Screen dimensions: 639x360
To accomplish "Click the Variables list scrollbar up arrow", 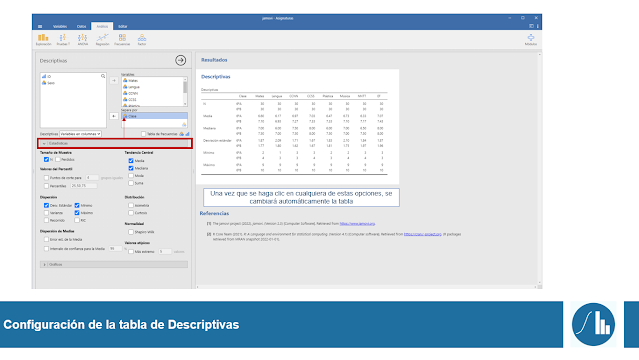I will [185, 80].
